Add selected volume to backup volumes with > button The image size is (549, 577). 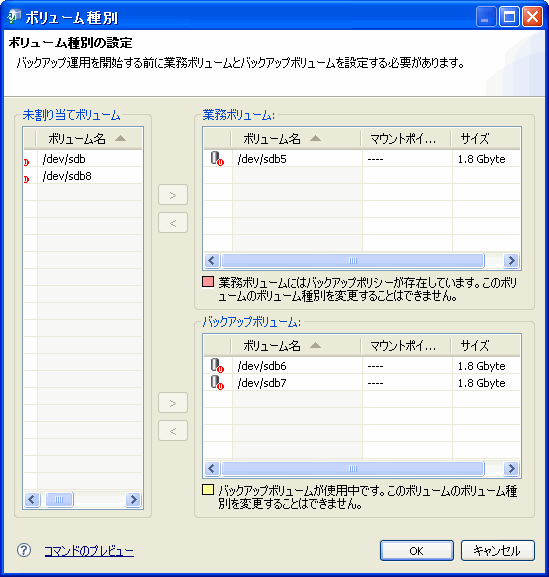(173, 403)
